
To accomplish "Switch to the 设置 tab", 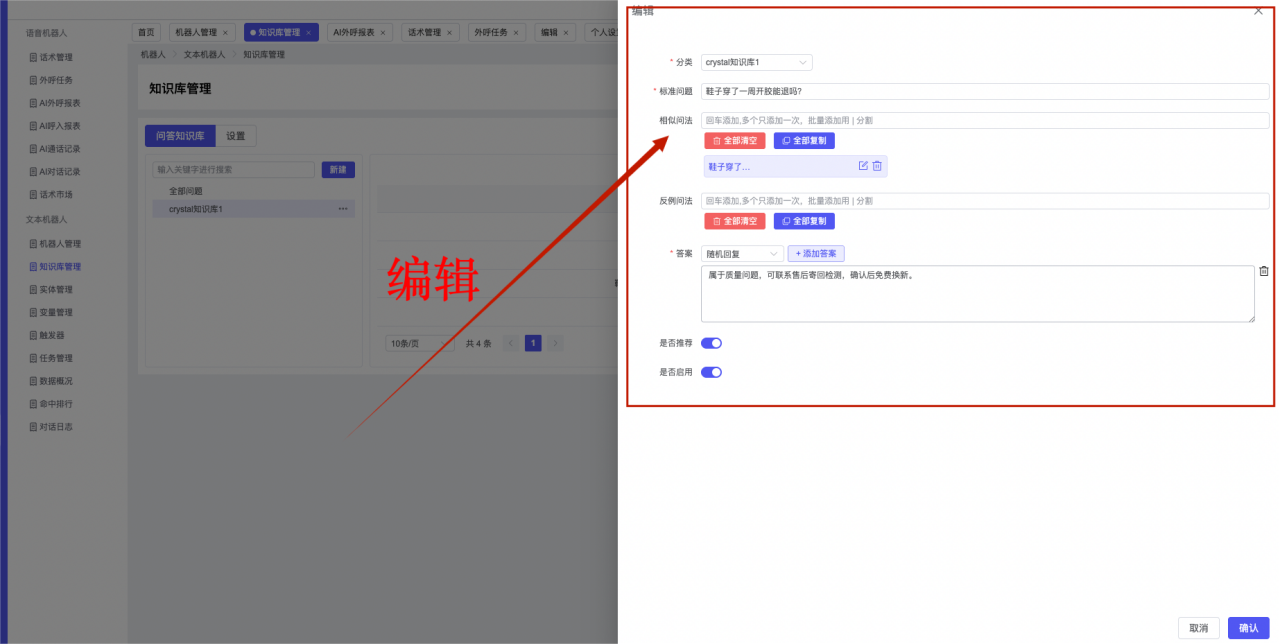I will coord(235,136).
